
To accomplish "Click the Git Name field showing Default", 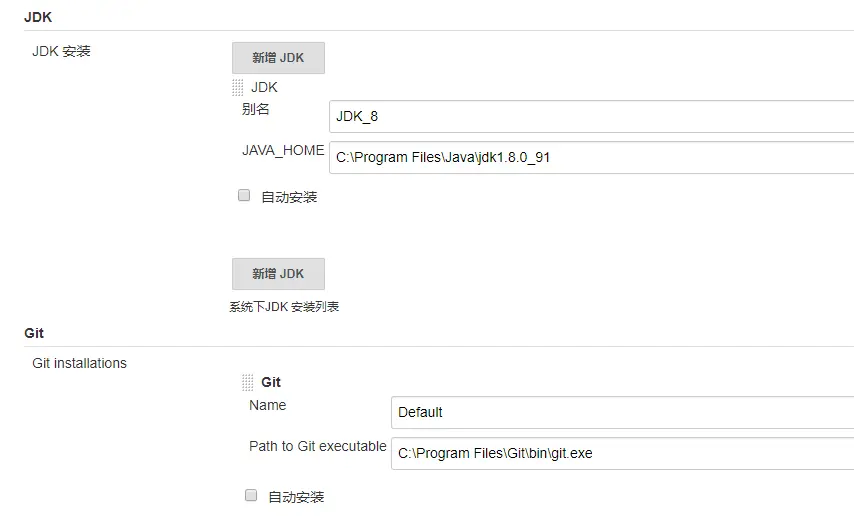I will 620,412.
